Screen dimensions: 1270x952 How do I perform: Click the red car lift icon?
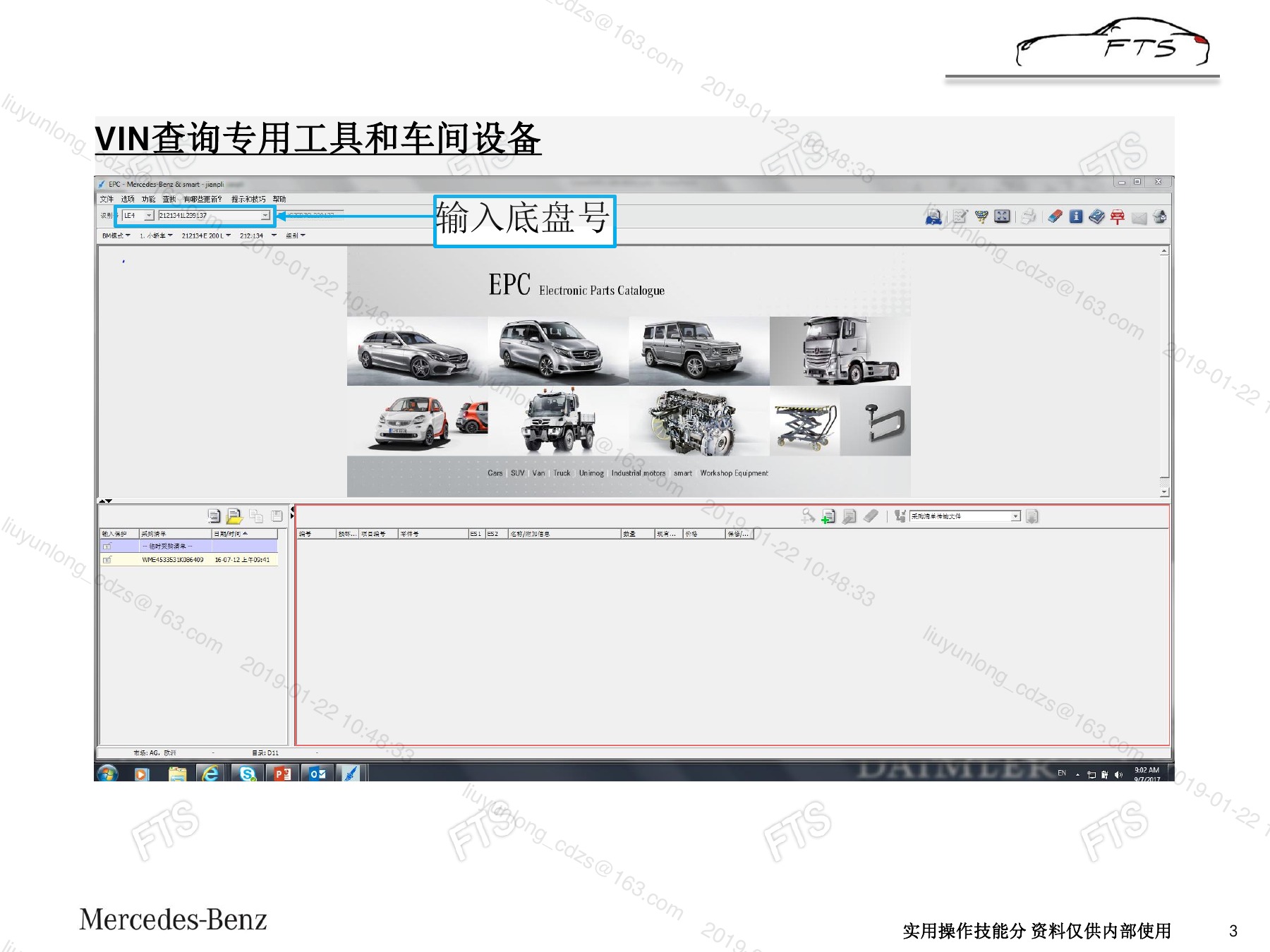click(1118, 216)
